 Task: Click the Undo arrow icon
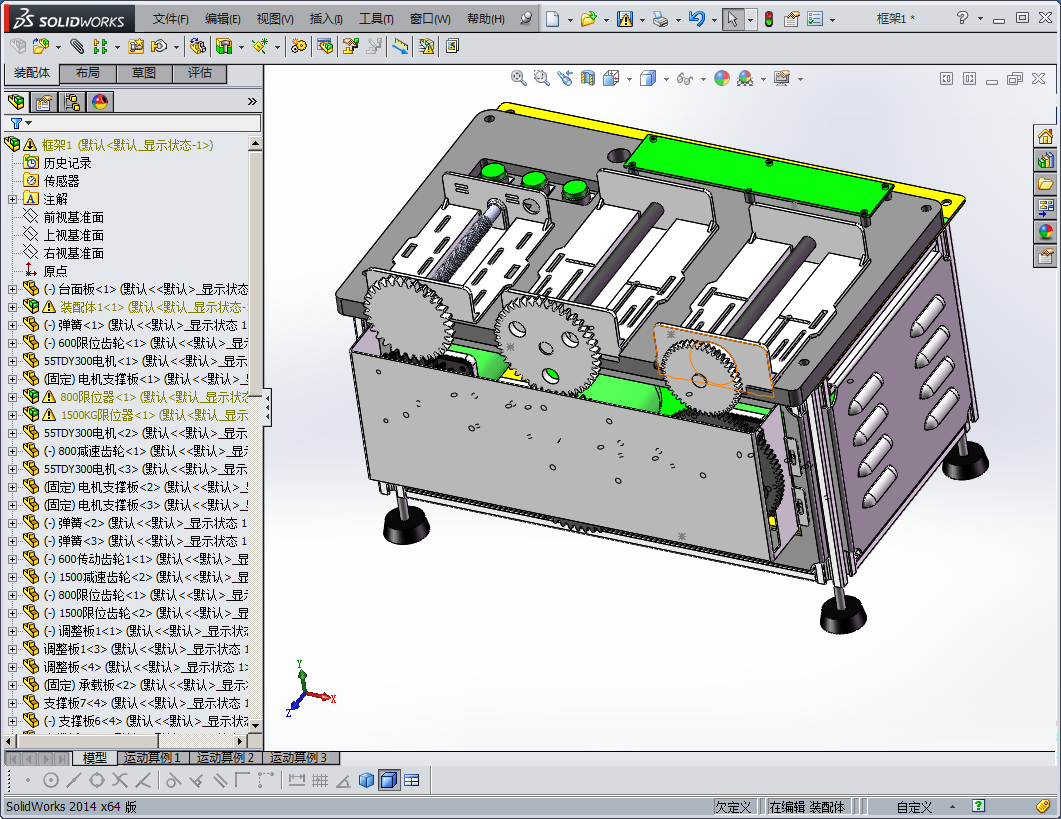point(696,19)
